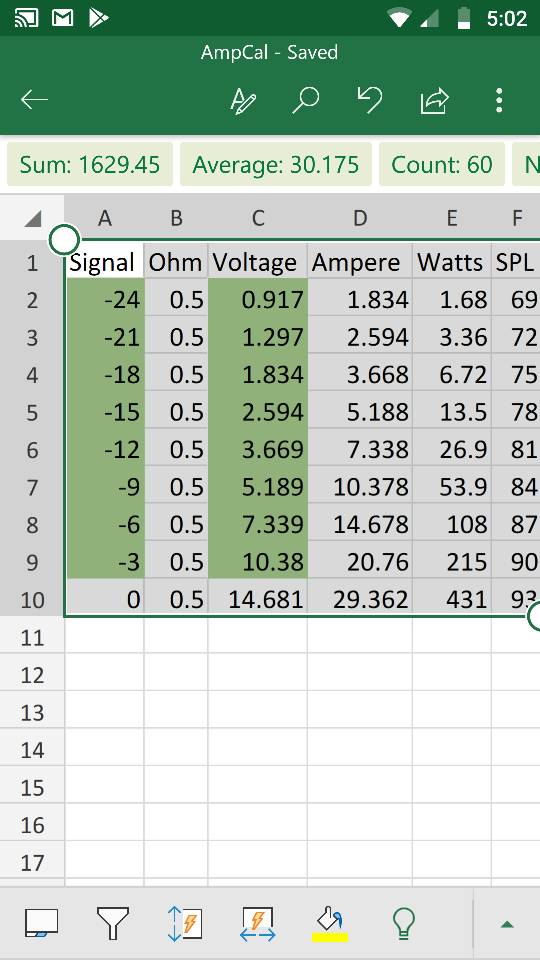Open the keyboard and card view icon
This screenshot has height=960, width=540.
pos(42,923)
